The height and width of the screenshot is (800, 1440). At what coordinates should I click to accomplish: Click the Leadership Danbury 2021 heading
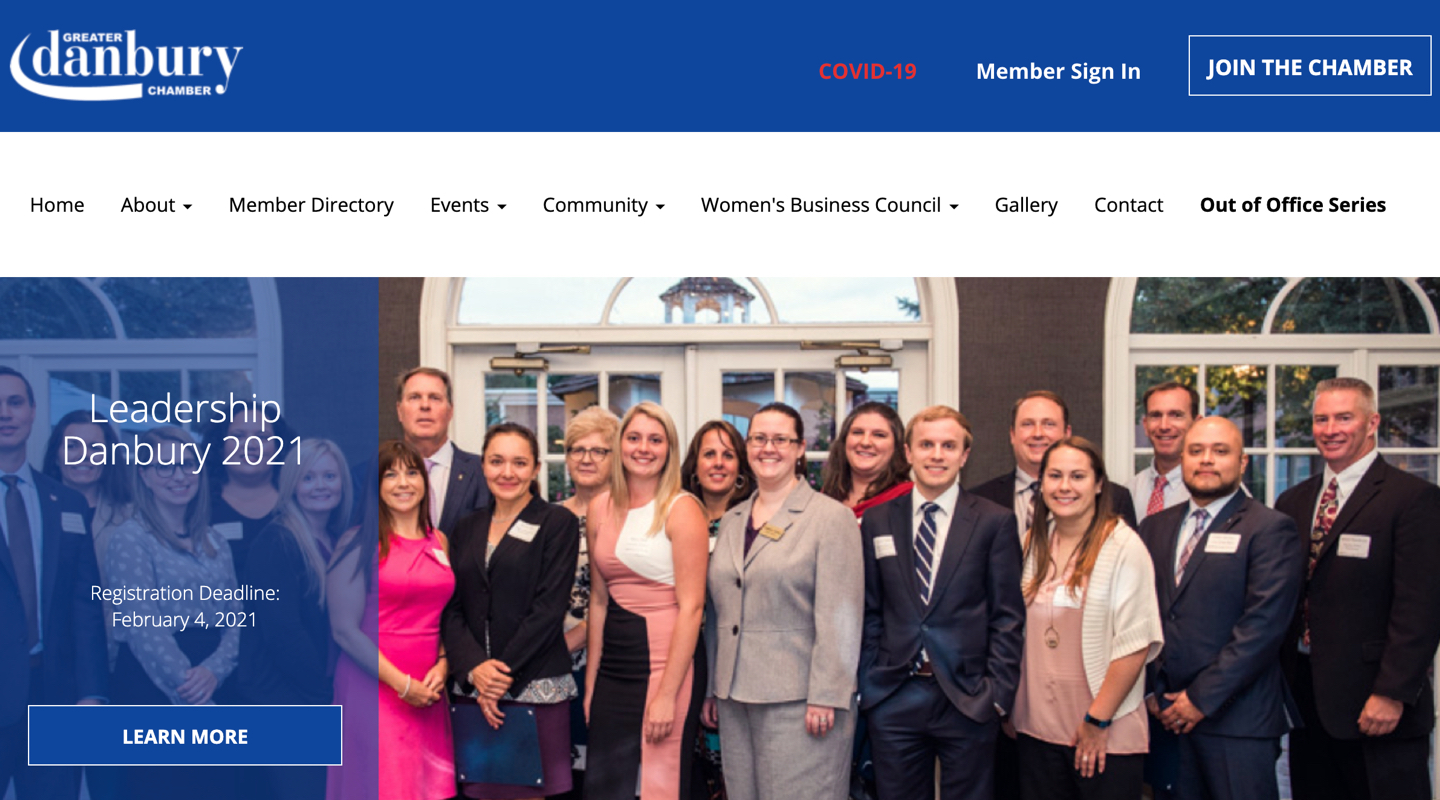(184, 430)
